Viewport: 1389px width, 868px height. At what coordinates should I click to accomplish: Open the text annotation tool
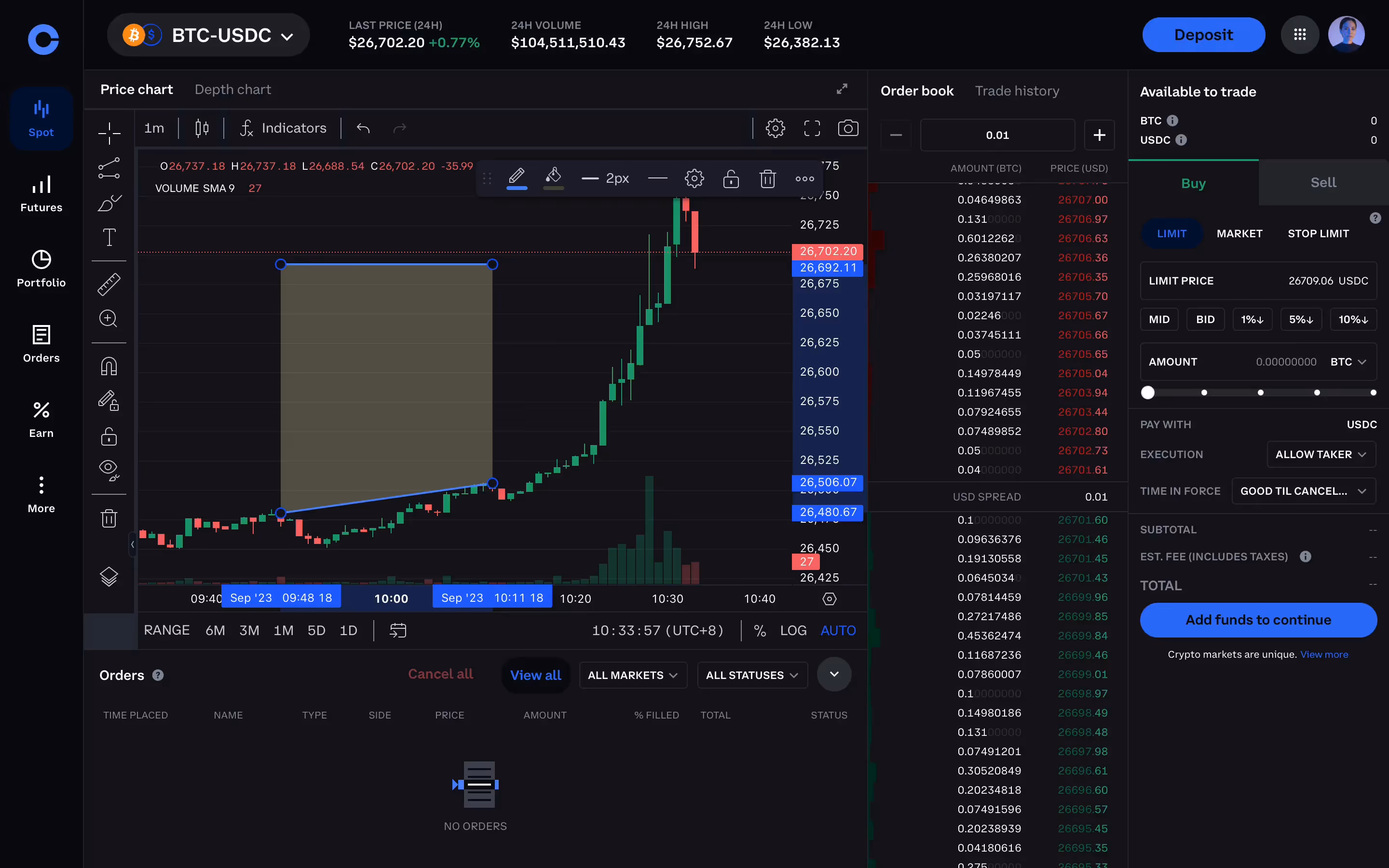(109, 238)
